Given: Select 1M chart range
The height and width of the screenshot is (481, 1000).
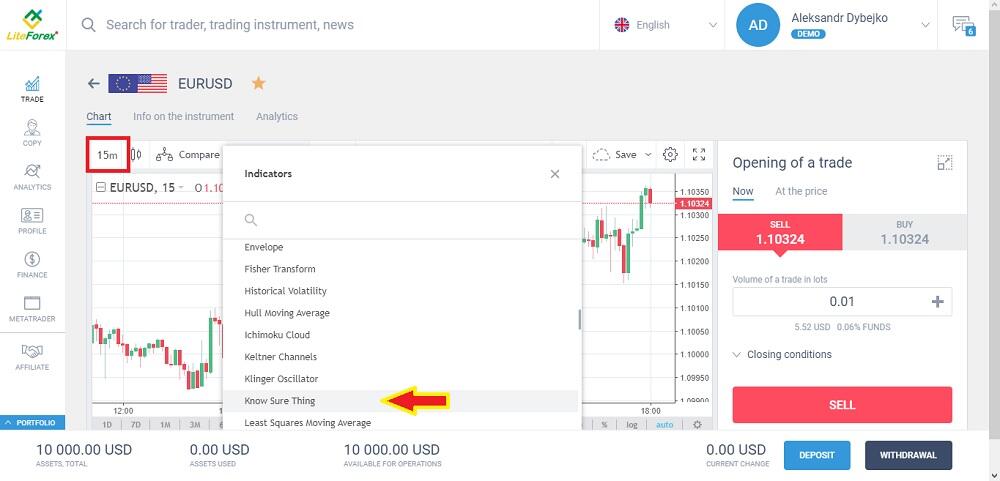Looking at the screenshot, I should [x=165, y=425].
